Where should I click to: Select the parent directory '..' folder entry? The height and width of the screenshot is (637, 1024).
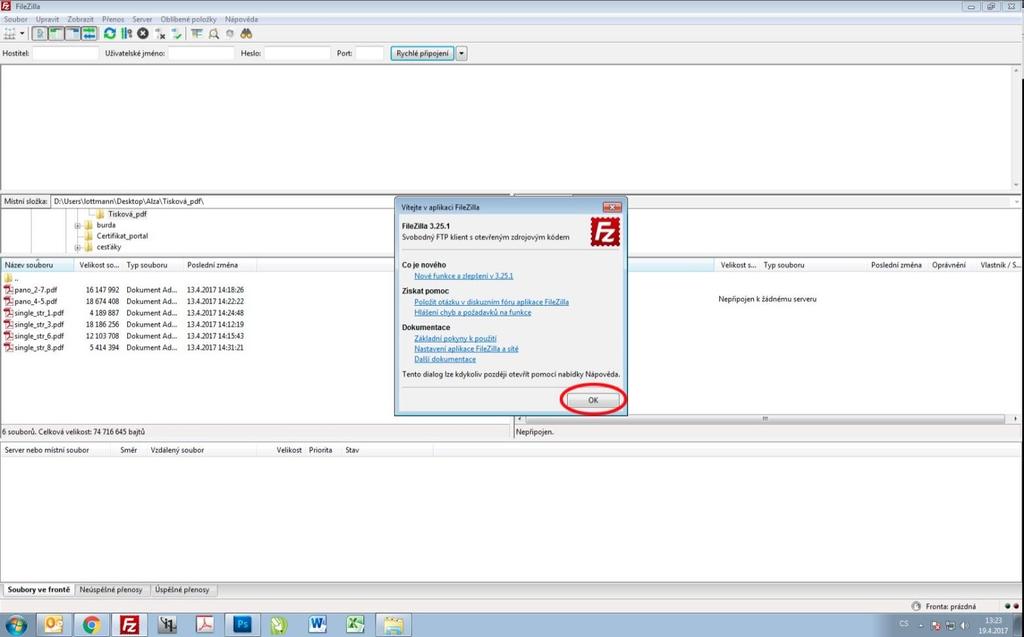point(12,278)
